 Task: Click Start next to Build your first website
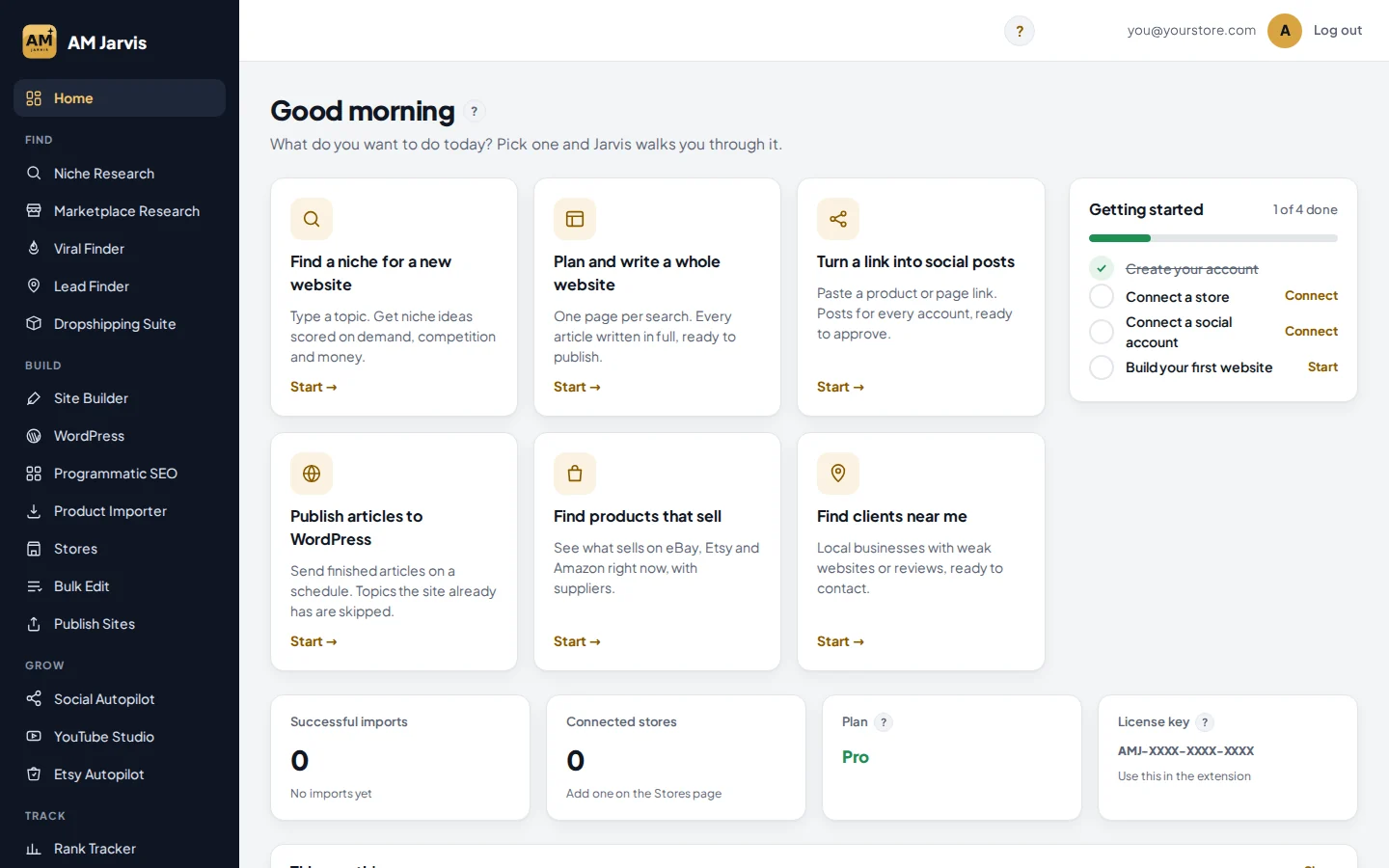tap(1322, 366)
